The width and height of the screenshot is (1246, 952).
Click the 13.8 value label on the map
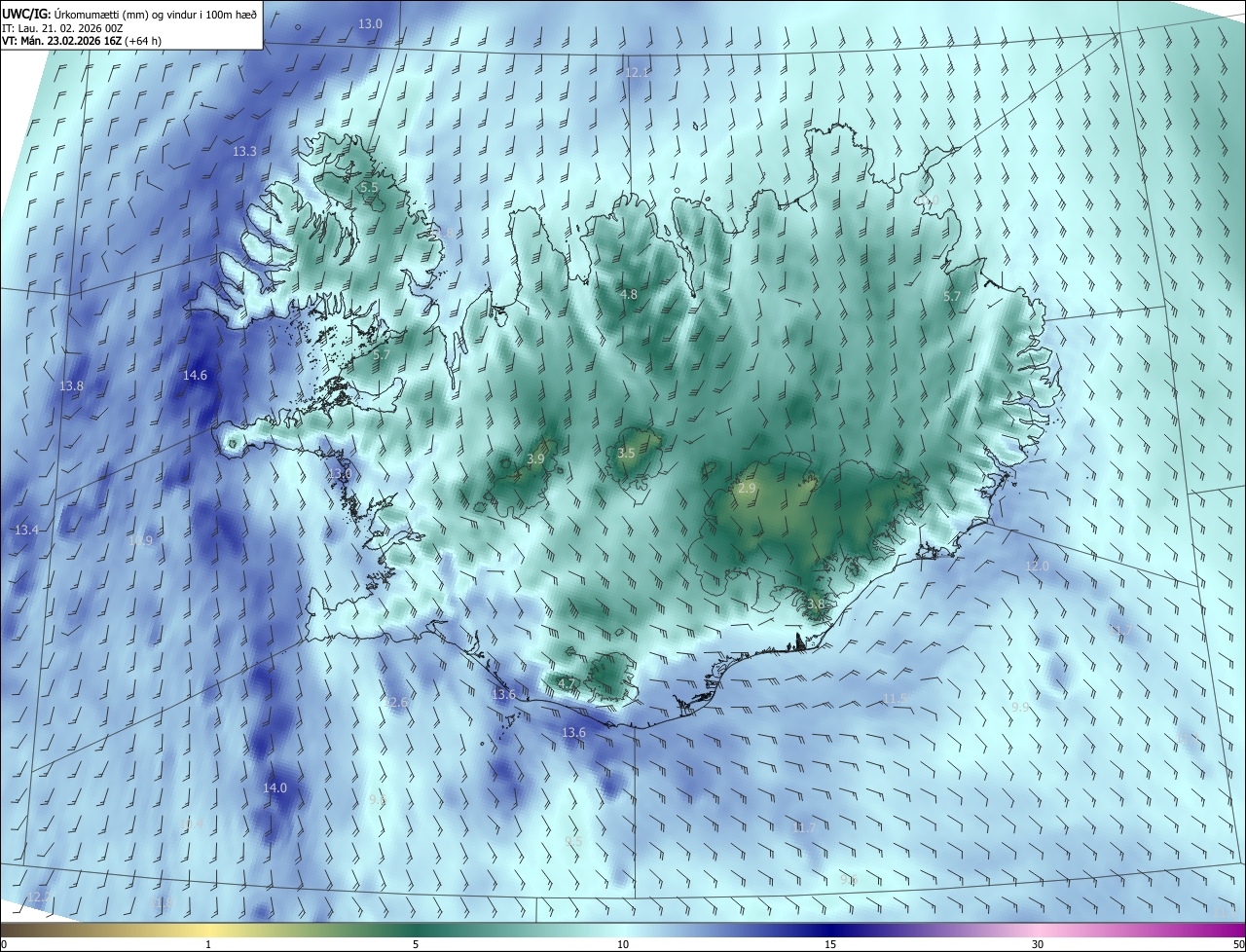pos(71,386)
